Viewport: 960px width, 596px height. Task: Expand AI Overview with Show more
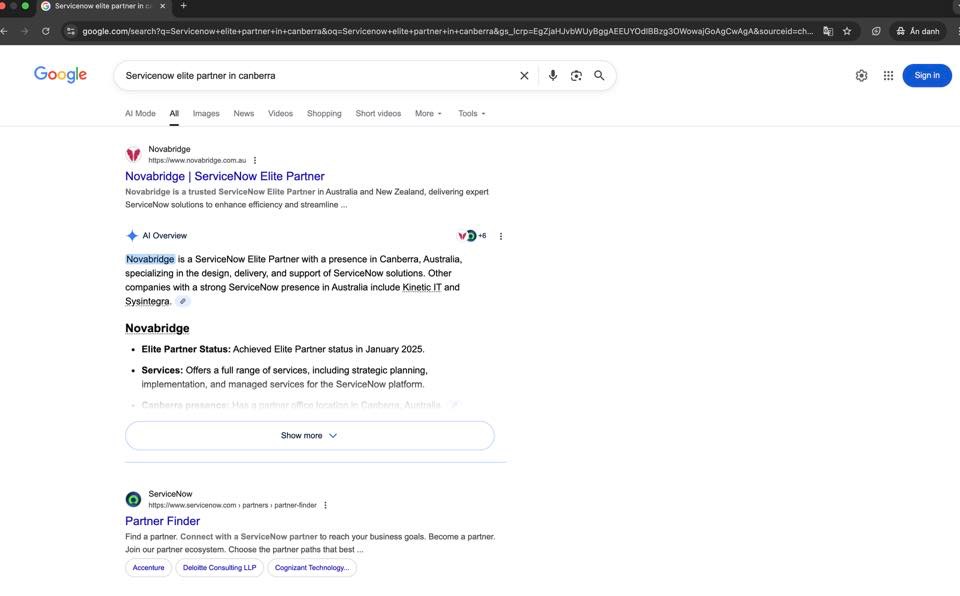click(x=309, y=436)
